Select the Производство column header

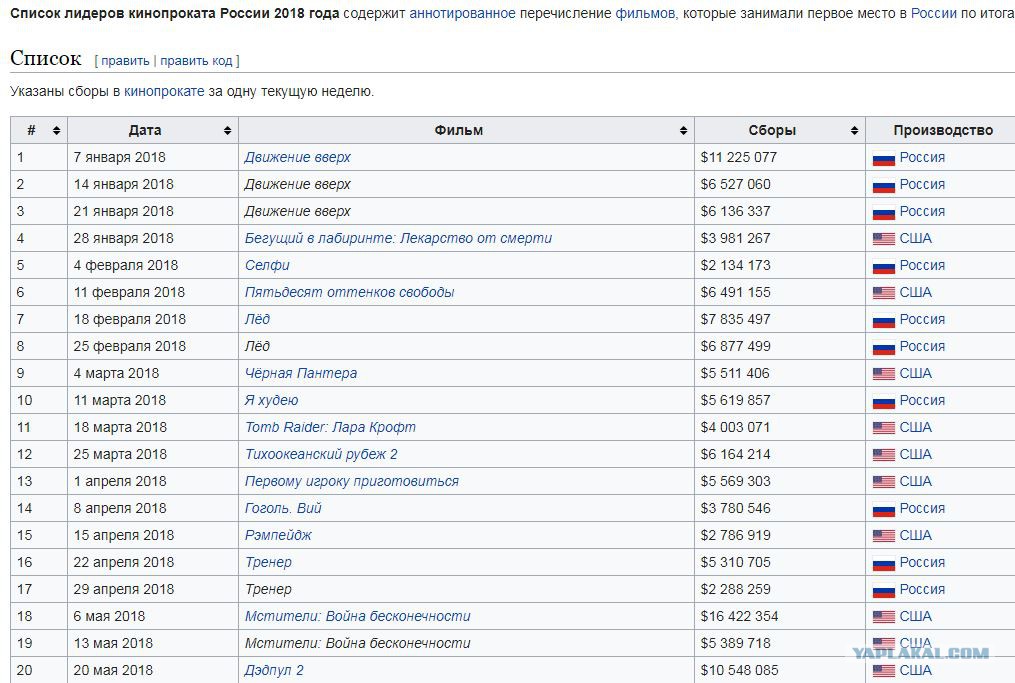pos(942,130)
